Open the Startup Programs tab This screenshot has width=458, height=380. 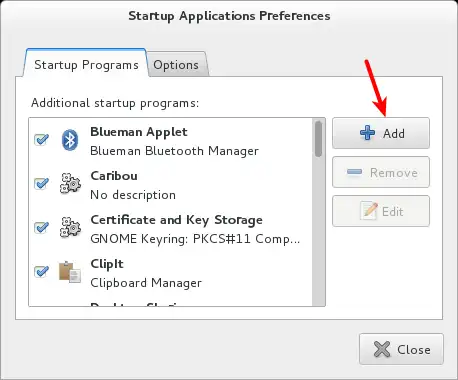click(x=86, y=64)
